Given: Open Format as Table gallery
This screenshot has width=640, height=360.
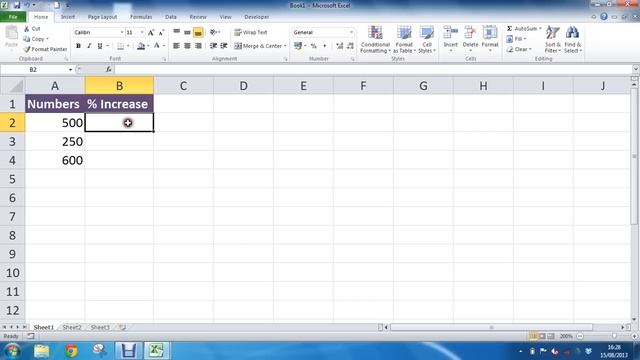Looking at the screenshot, I should 404,39.
